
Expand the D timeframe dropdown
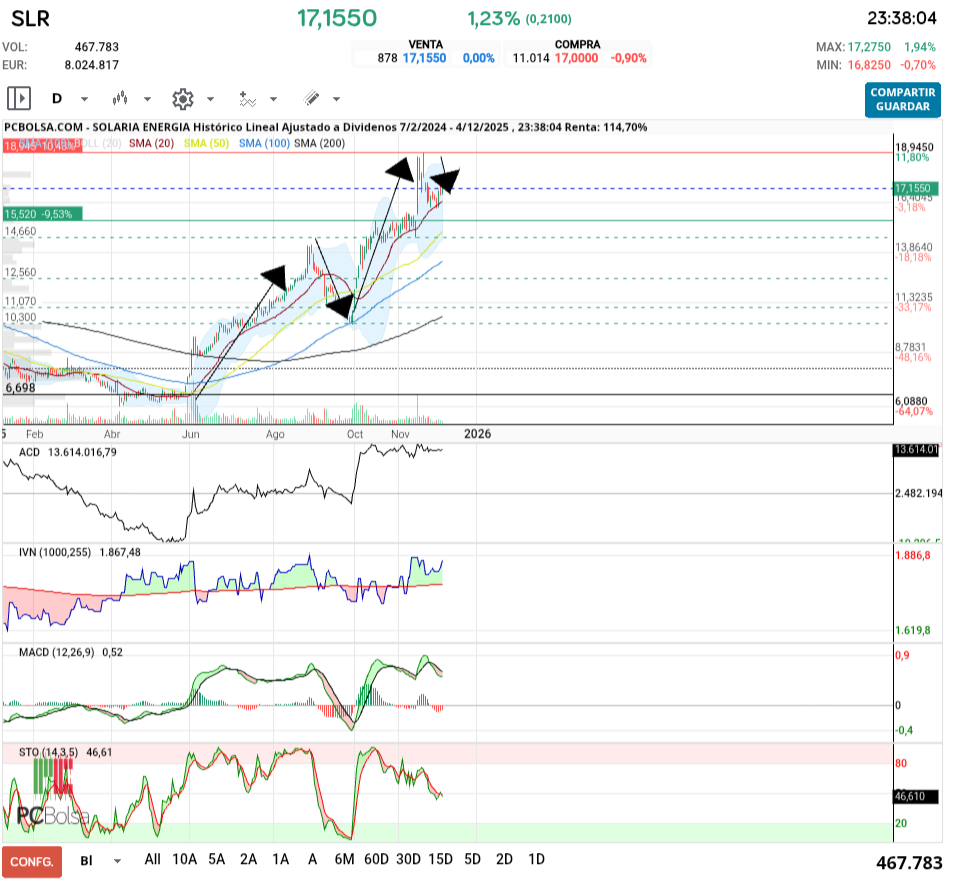point(84,99)
